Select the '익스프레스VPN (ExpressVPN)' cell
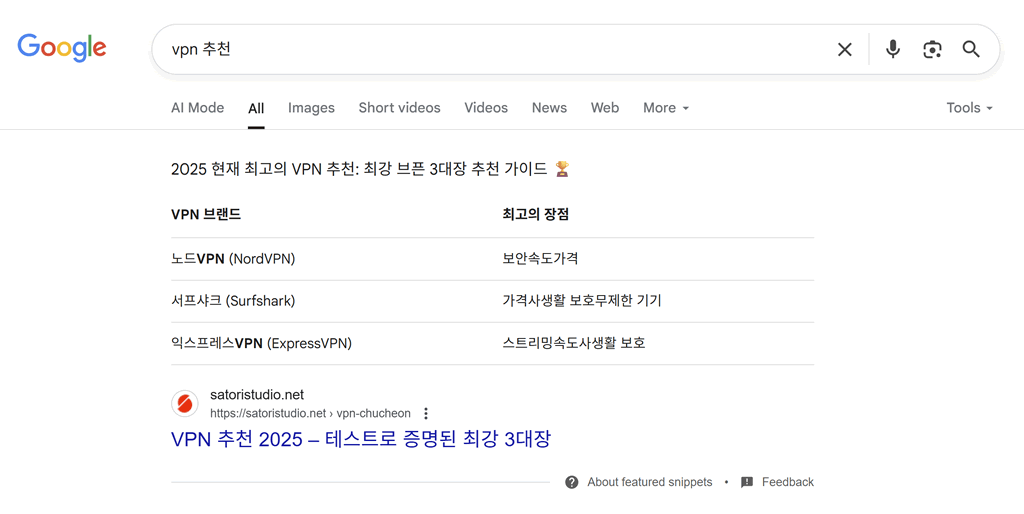Viewport: 1024px width, 514px height. pos(261,344)
